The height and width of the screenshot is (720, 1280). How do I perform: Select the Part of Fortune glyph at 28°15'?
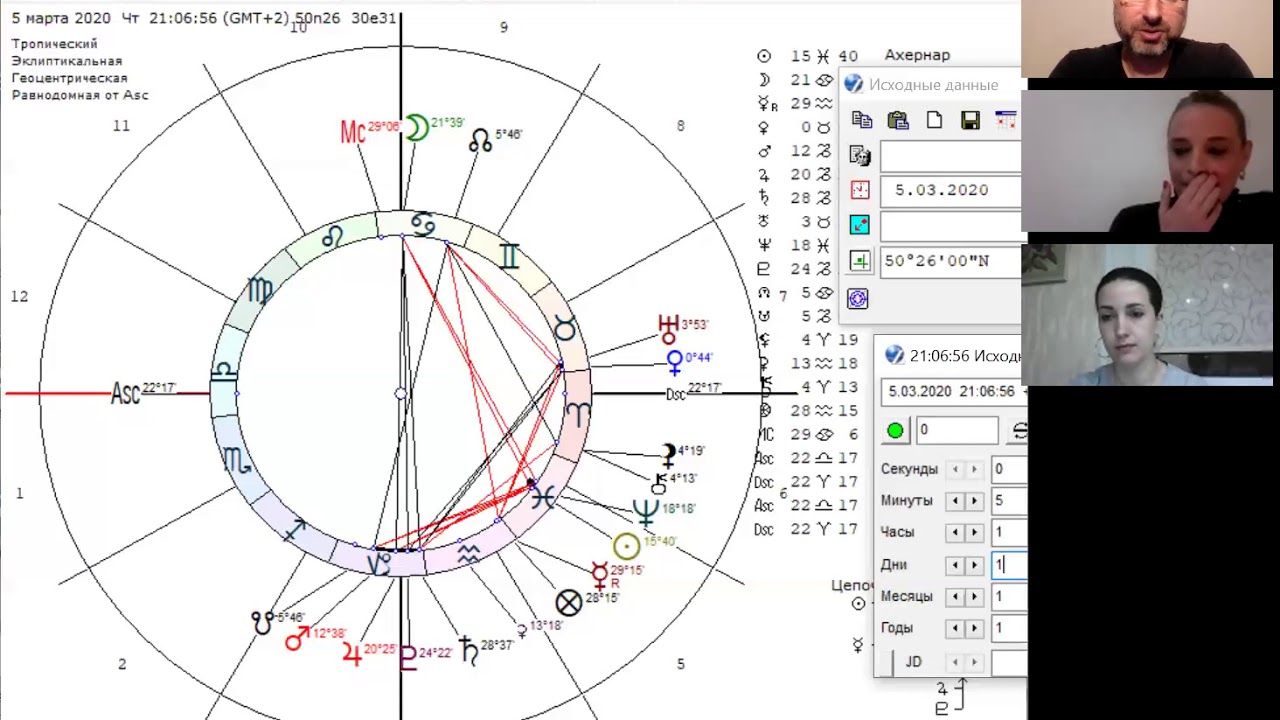[x=569, y=602]
